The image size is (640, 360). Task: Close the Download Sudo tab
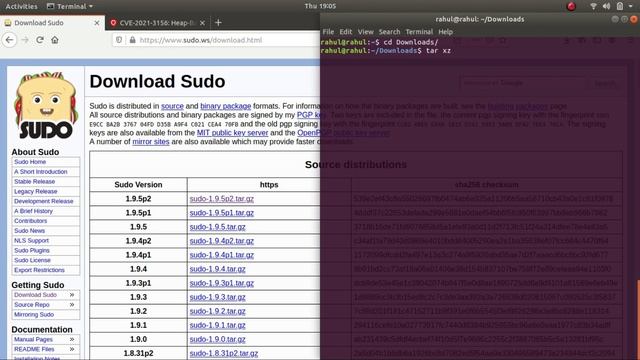click(x=97, y=23)
